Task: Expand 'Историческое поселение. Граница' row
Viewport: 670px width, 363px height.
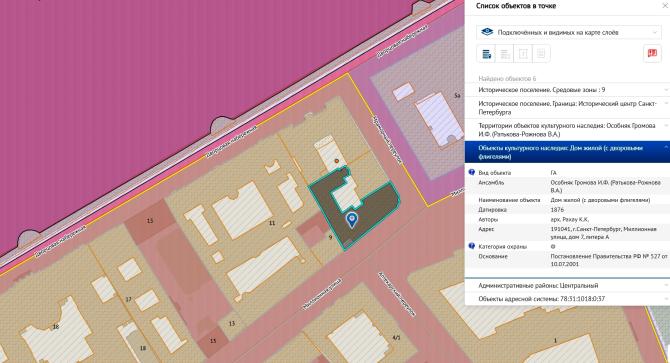Action: (x=567, y=108)
